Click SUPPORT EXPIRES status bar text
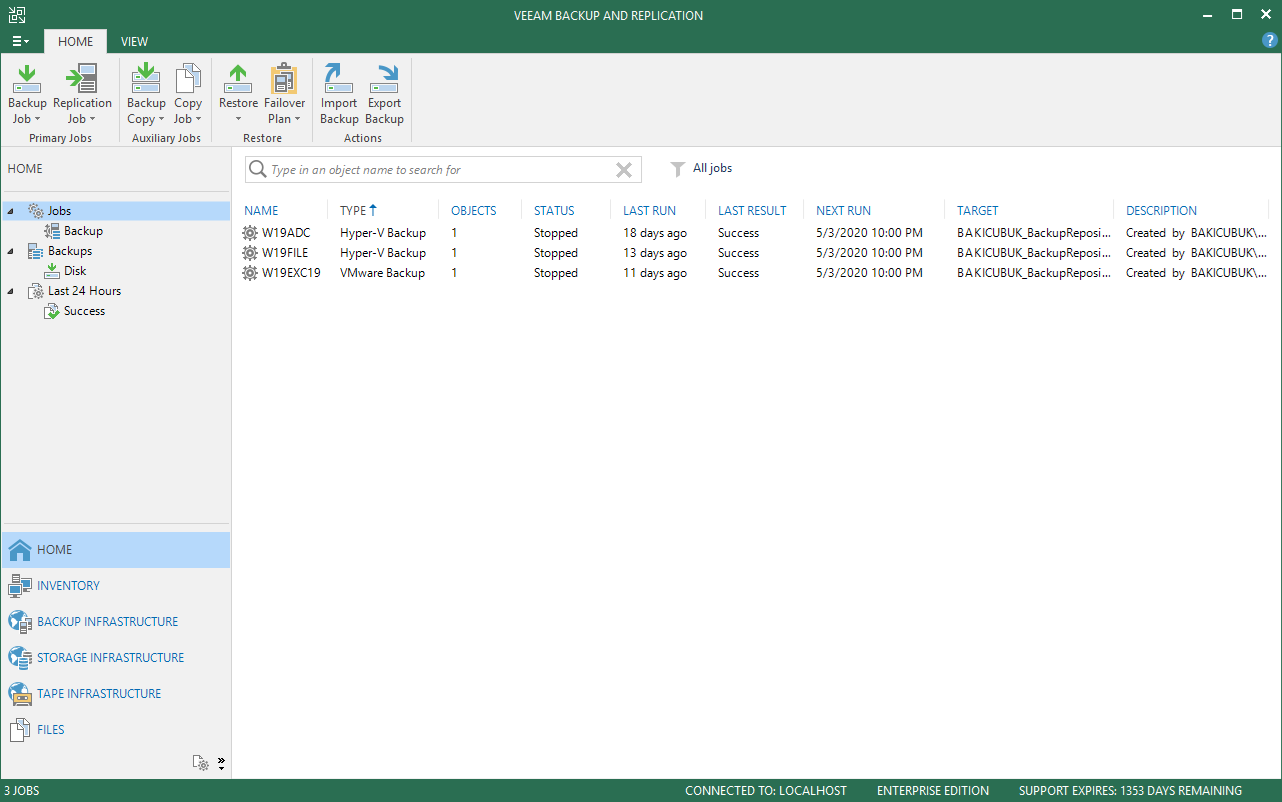This screenshot has width=1282, height=802. pyautogui.click(x=1130, y=791)
